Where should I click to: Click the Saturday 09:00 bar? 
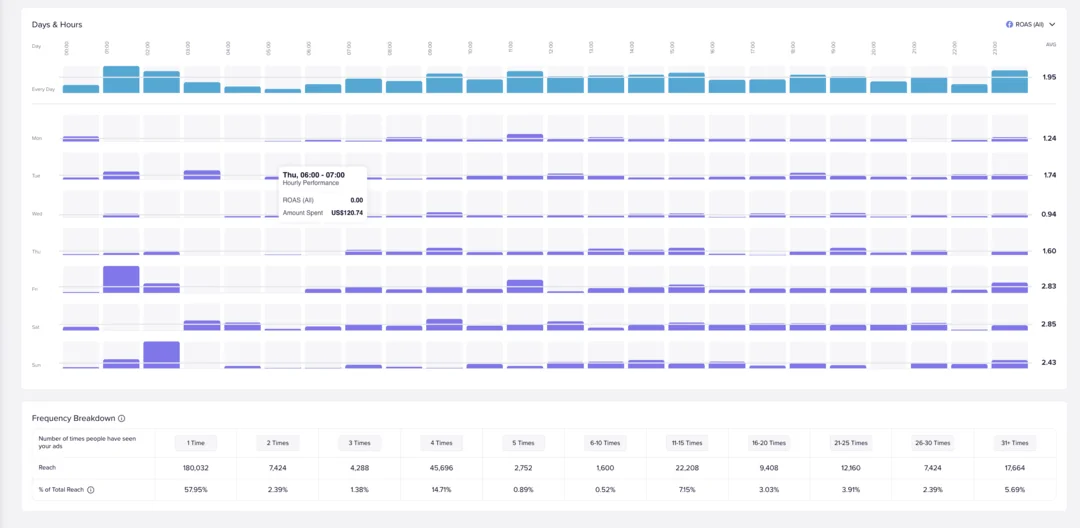444,325
